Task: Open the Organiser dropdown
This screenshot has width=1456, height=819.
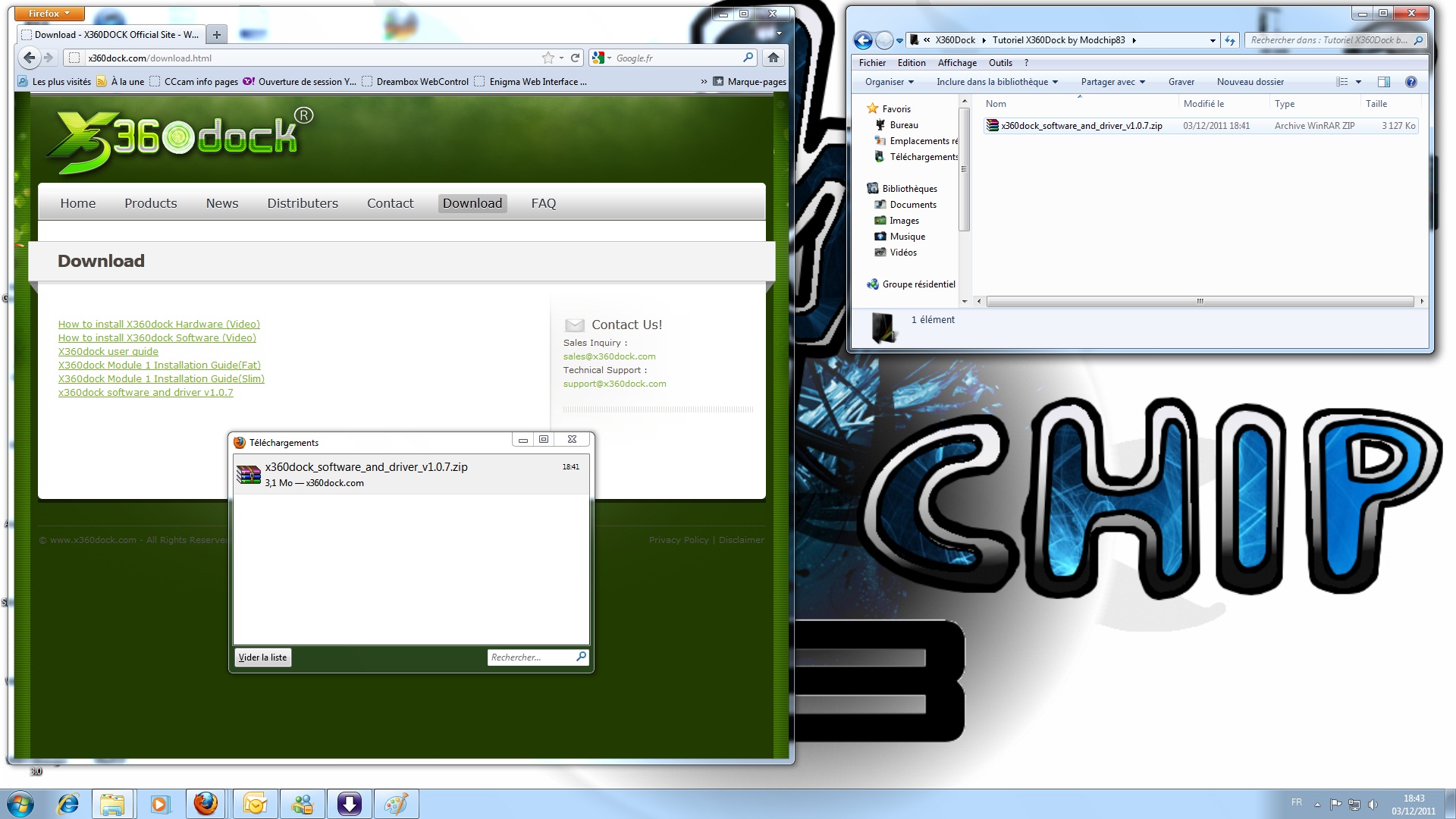Action: click(x=889, y=82)
